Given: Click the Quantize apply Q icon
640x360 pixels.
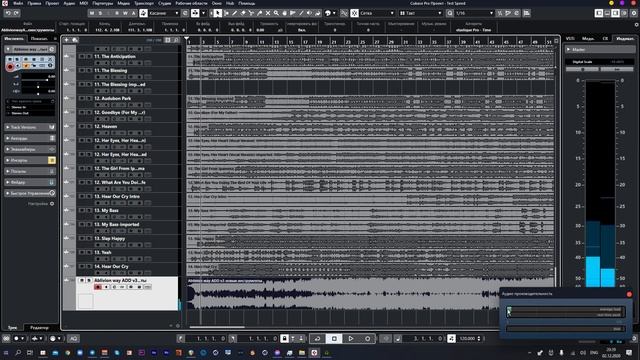Looking at the screenshot, I should [x=450, y=13].
